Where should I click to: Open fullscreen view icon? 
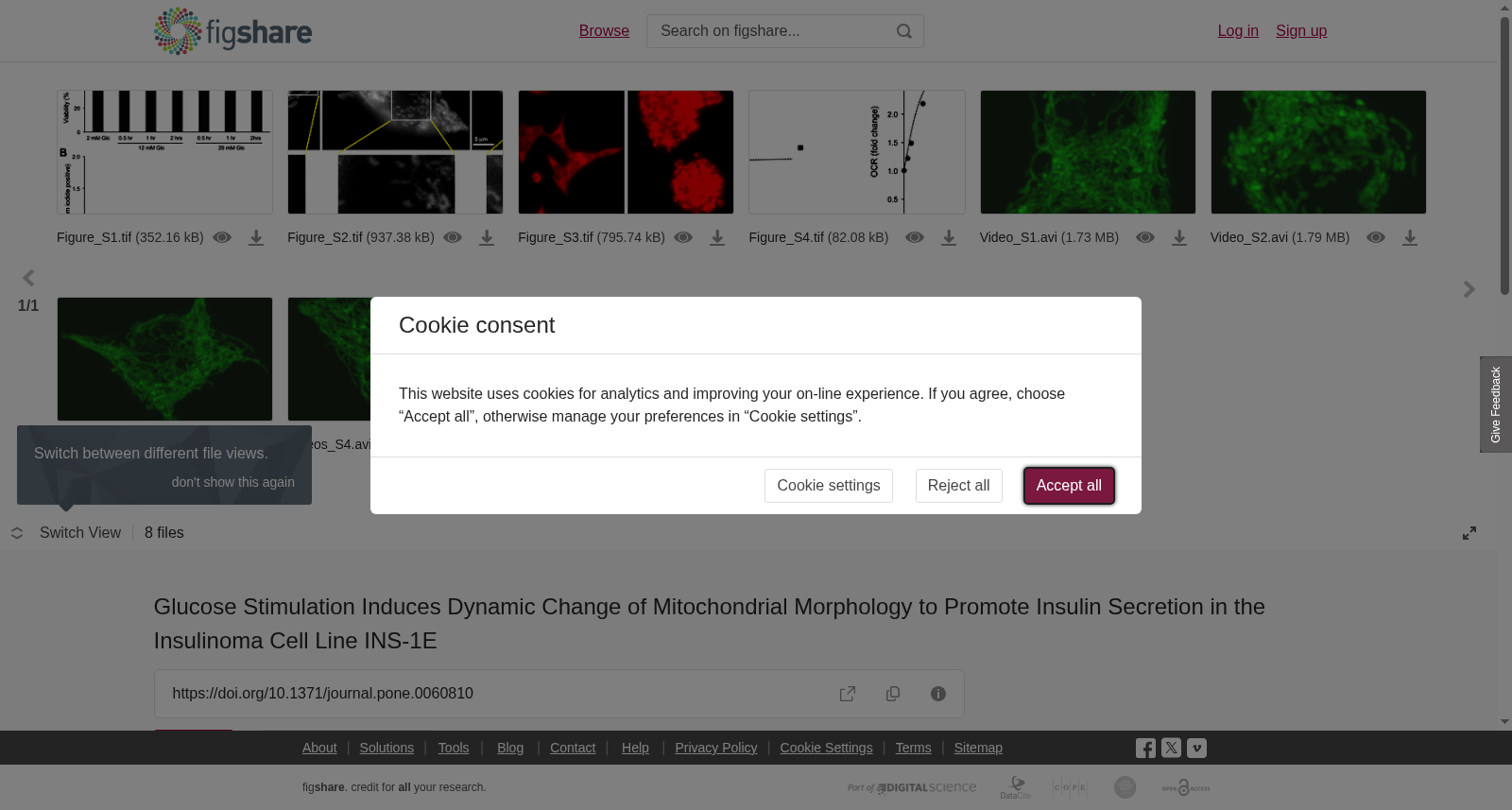[1469, 533]
